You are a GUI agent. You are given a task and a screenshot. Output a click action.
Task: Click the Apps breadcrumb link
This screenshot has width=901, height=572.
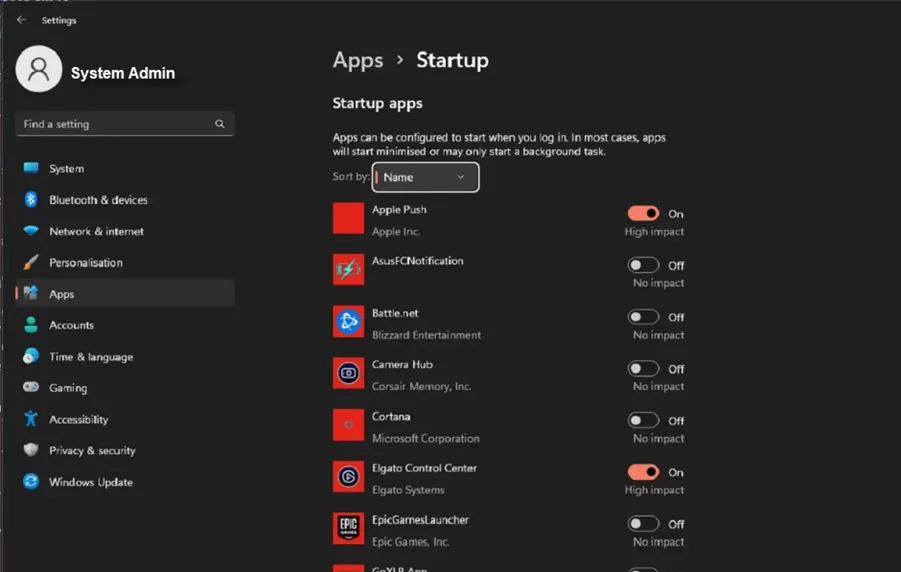point(357,60)
